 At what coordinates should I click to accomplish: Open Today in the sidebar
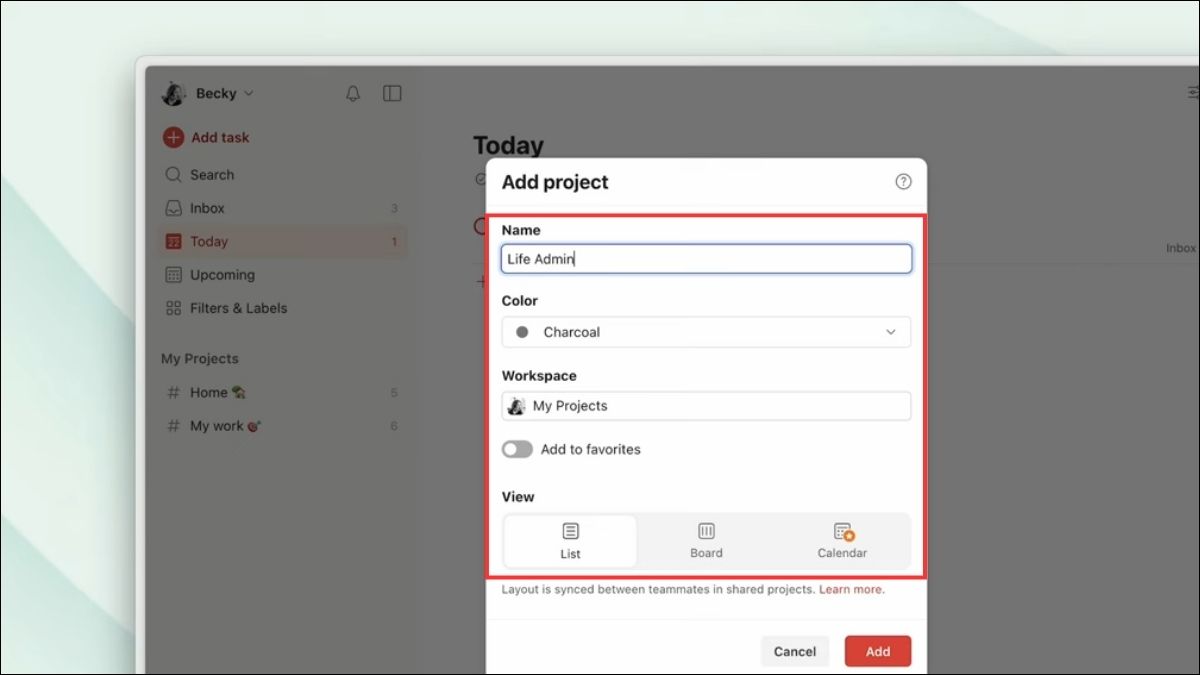click(x=284, y=241)
